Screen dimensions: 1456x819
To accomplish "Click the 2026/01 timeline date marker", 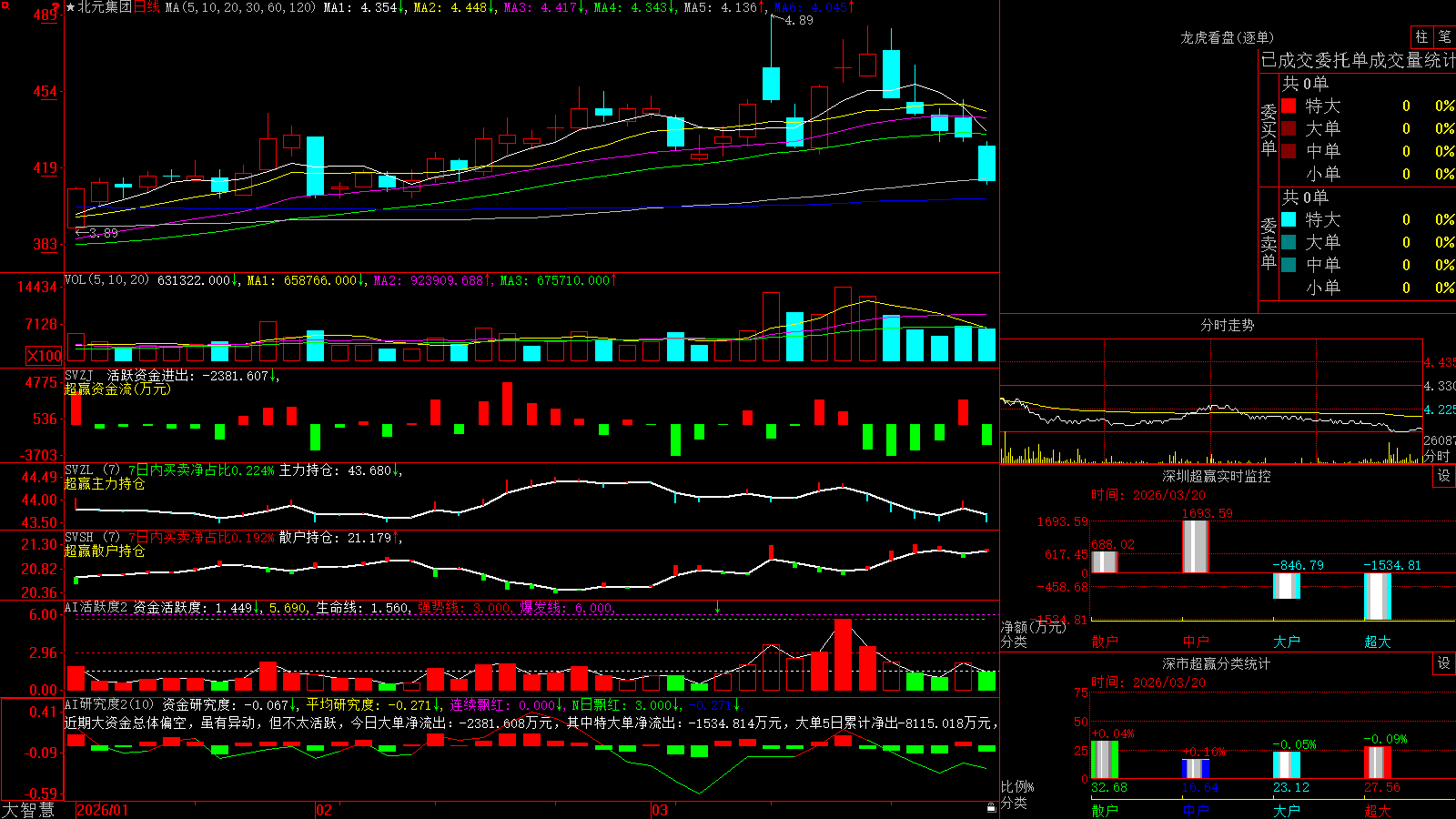I will pyautogui.click(x=103, y=810).
